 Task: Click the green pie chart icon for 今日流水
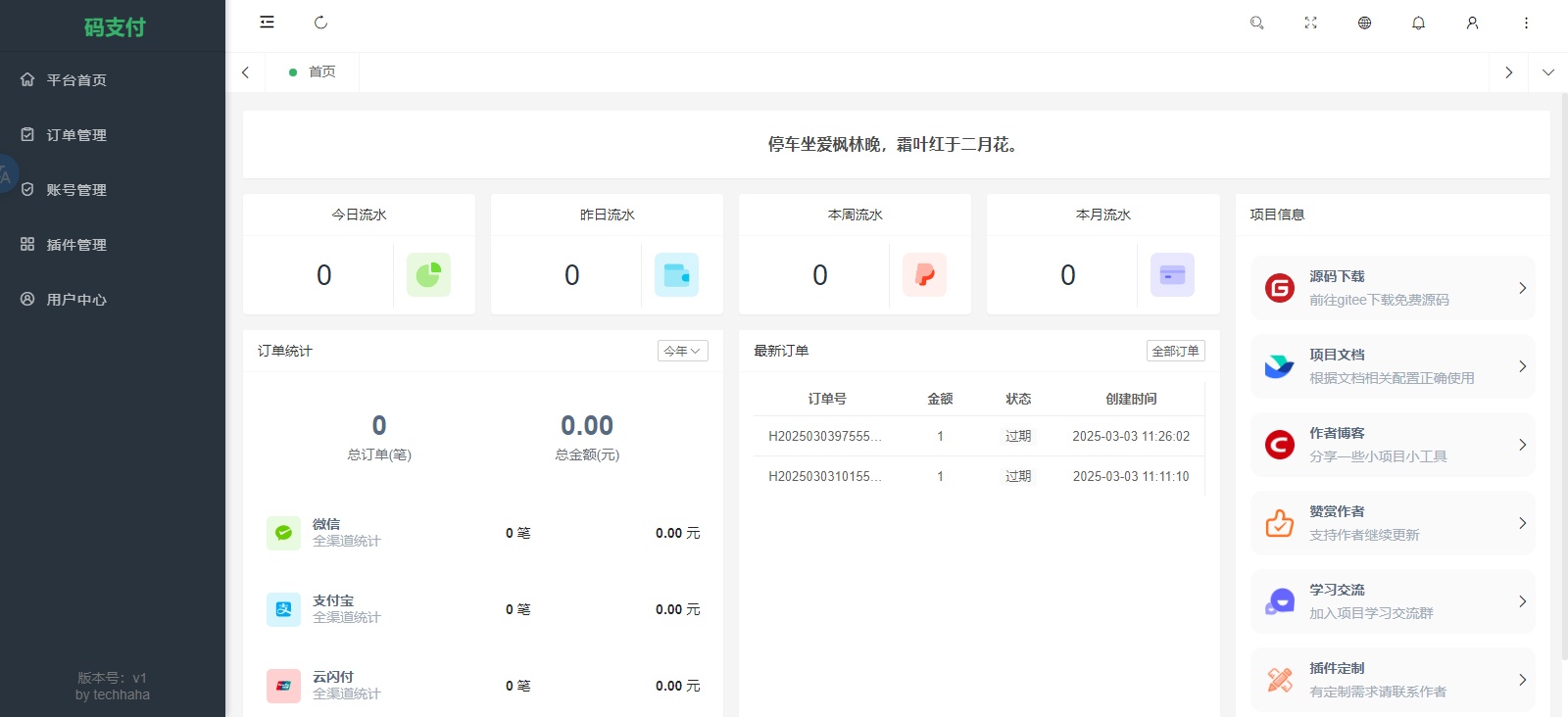[x=428, y=274]
